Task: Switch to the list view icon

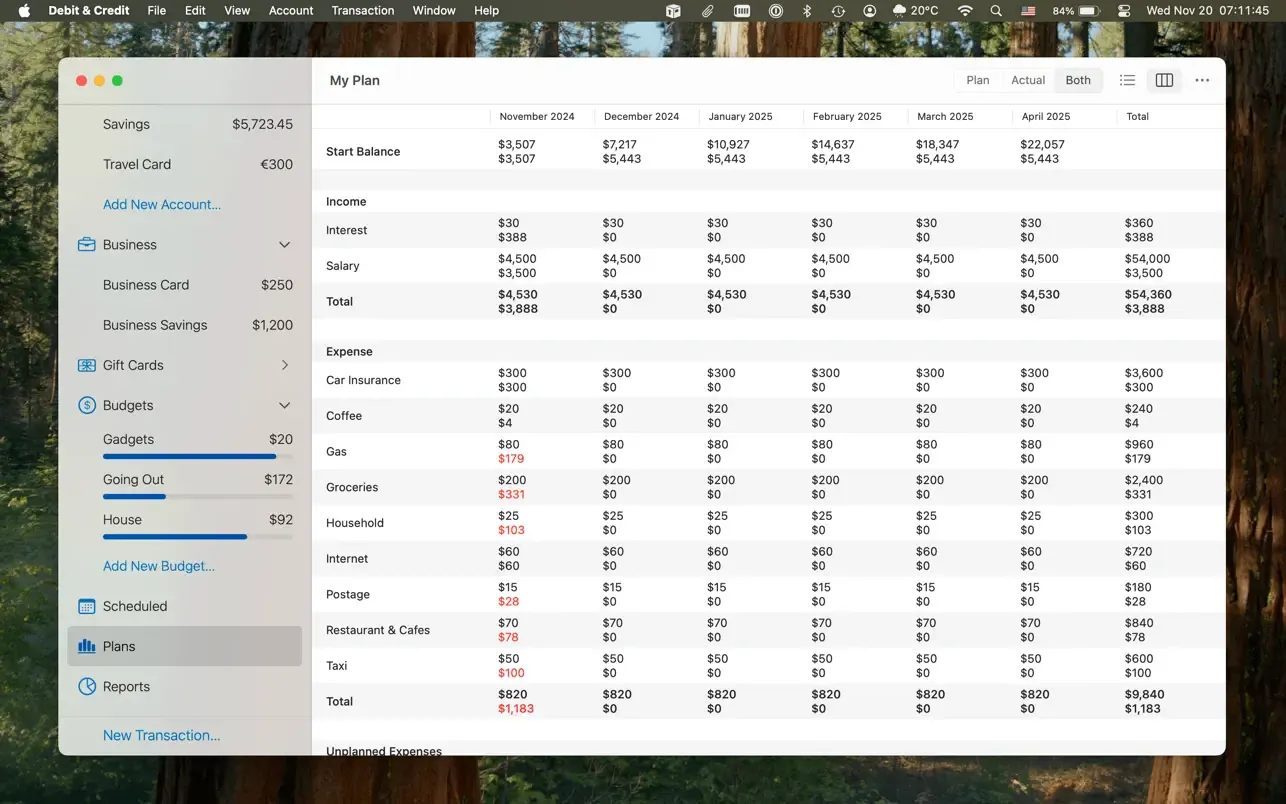Action: click(x=1127, y=80)
